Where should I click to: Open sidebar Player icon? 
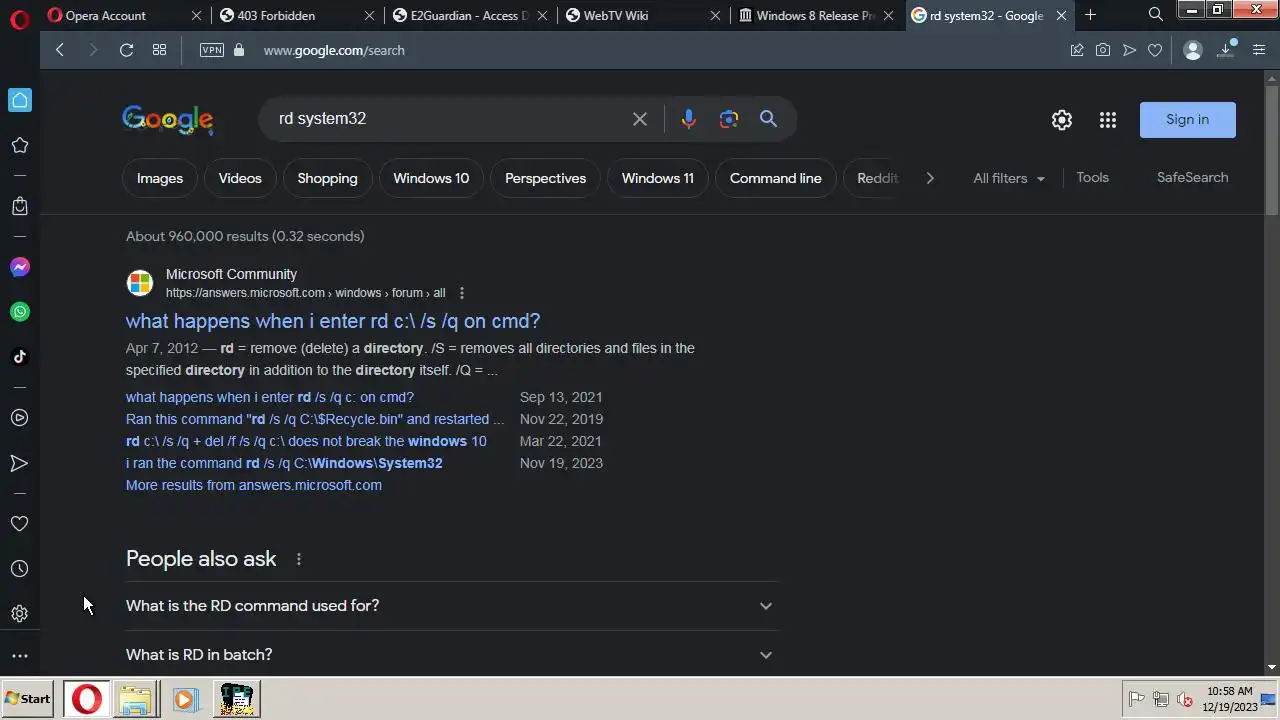(x=20, y=418)
